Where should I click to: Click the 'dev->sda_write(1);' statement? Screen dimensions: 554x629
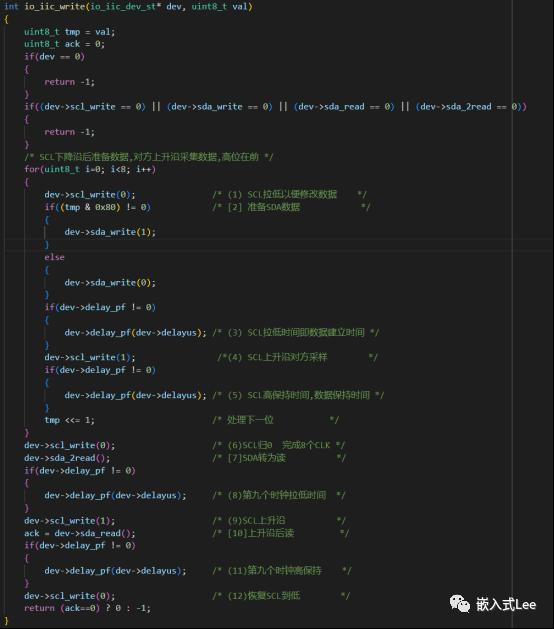(110, 232)
